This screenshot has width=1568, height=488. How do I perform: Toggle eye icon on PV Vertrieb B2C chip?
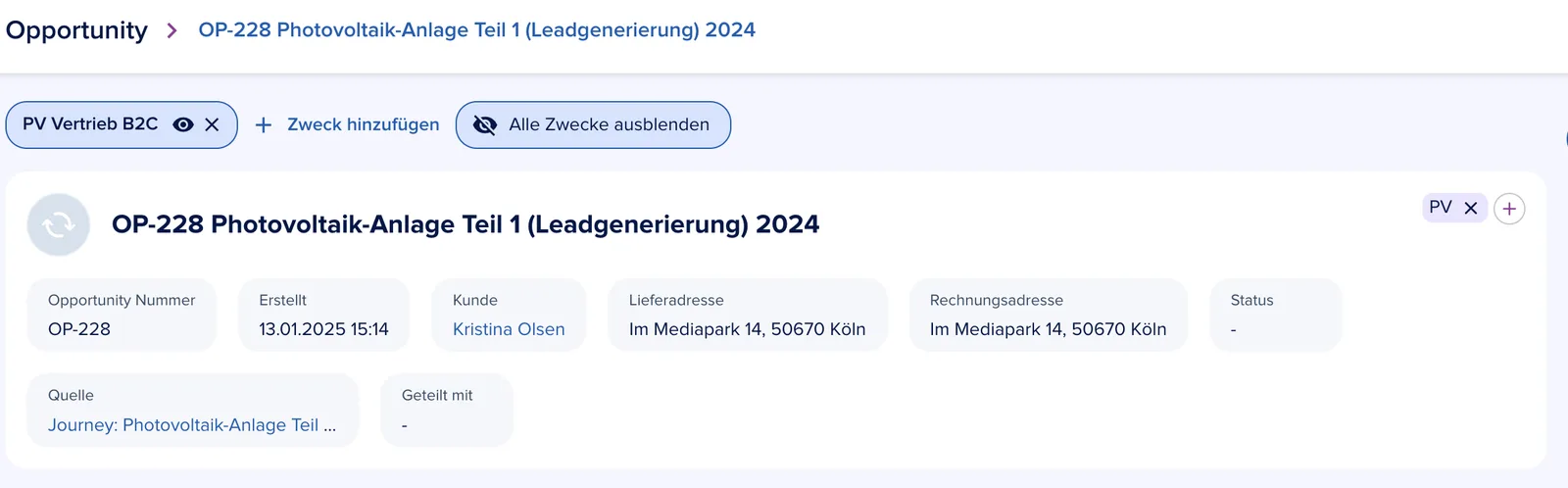pos(183,124)
